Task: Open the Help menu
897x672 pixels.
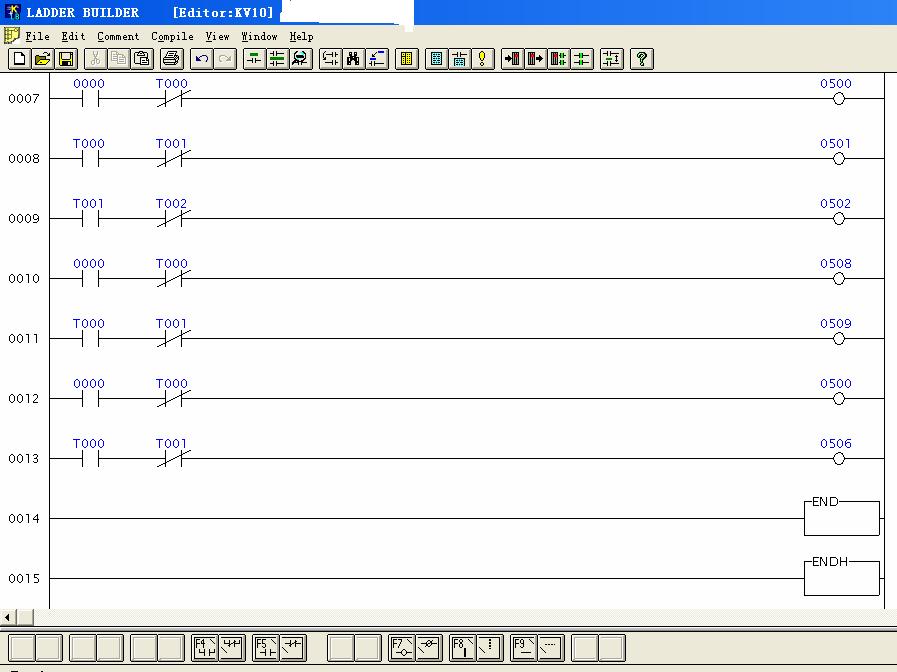Action: [301, 37]
